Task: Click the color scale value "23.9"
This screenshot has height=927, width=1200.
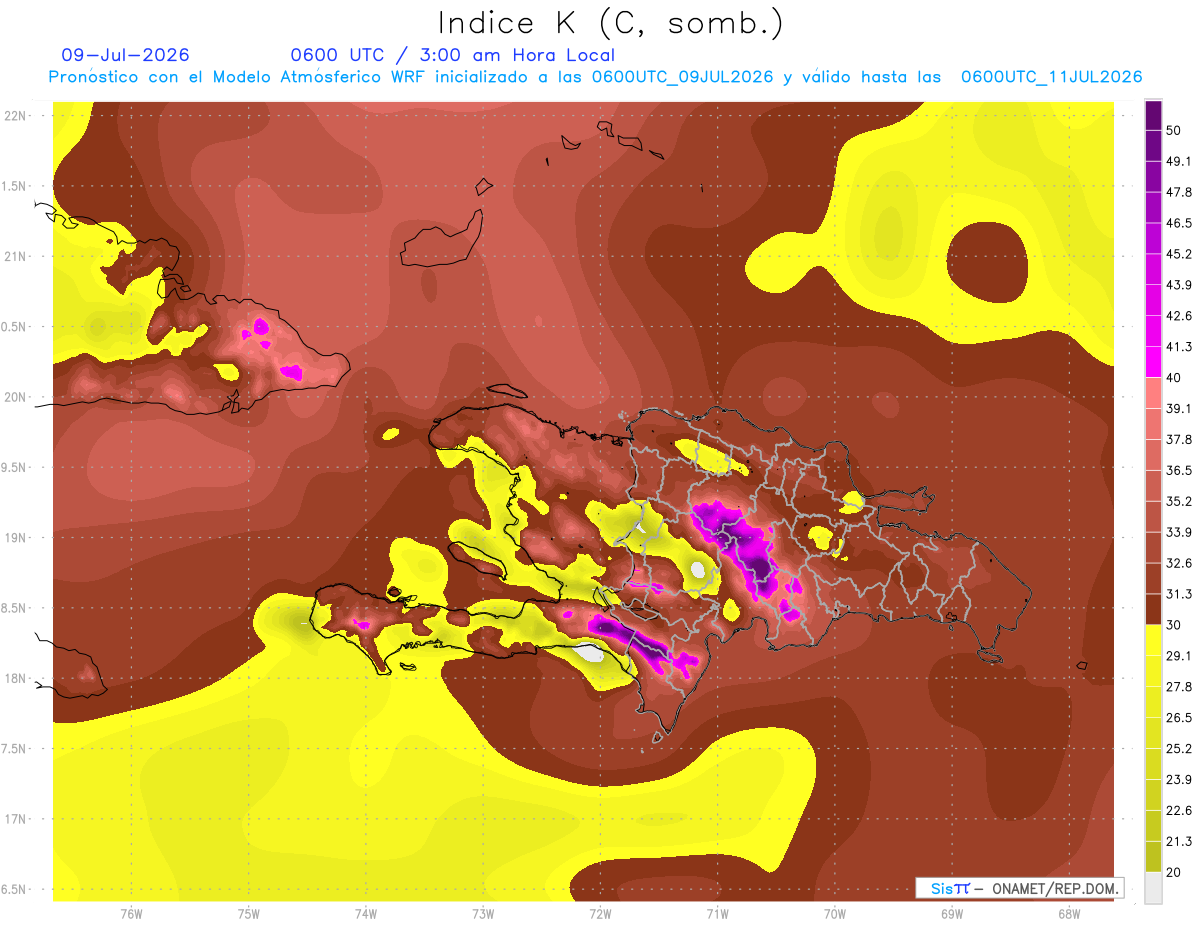Action: tap(1179, 780)
